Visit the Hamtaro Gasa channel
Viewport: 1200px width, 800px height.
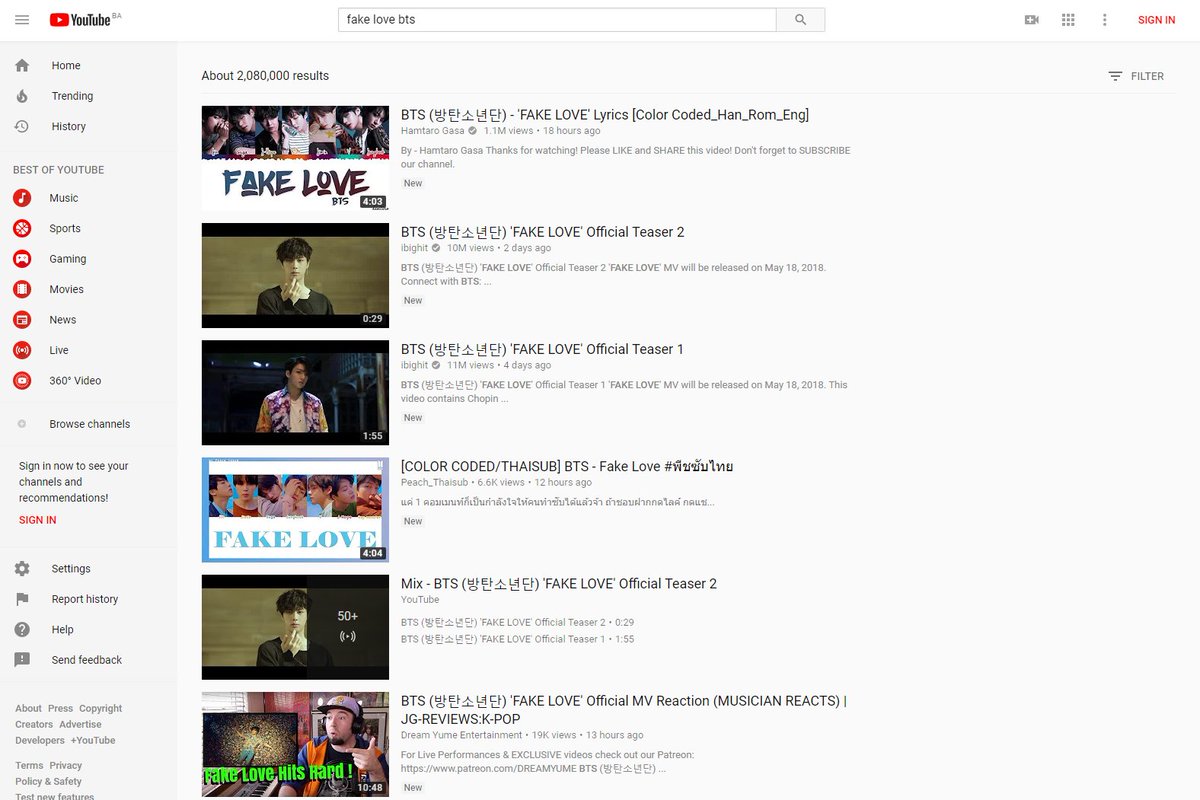click(433, 131)
